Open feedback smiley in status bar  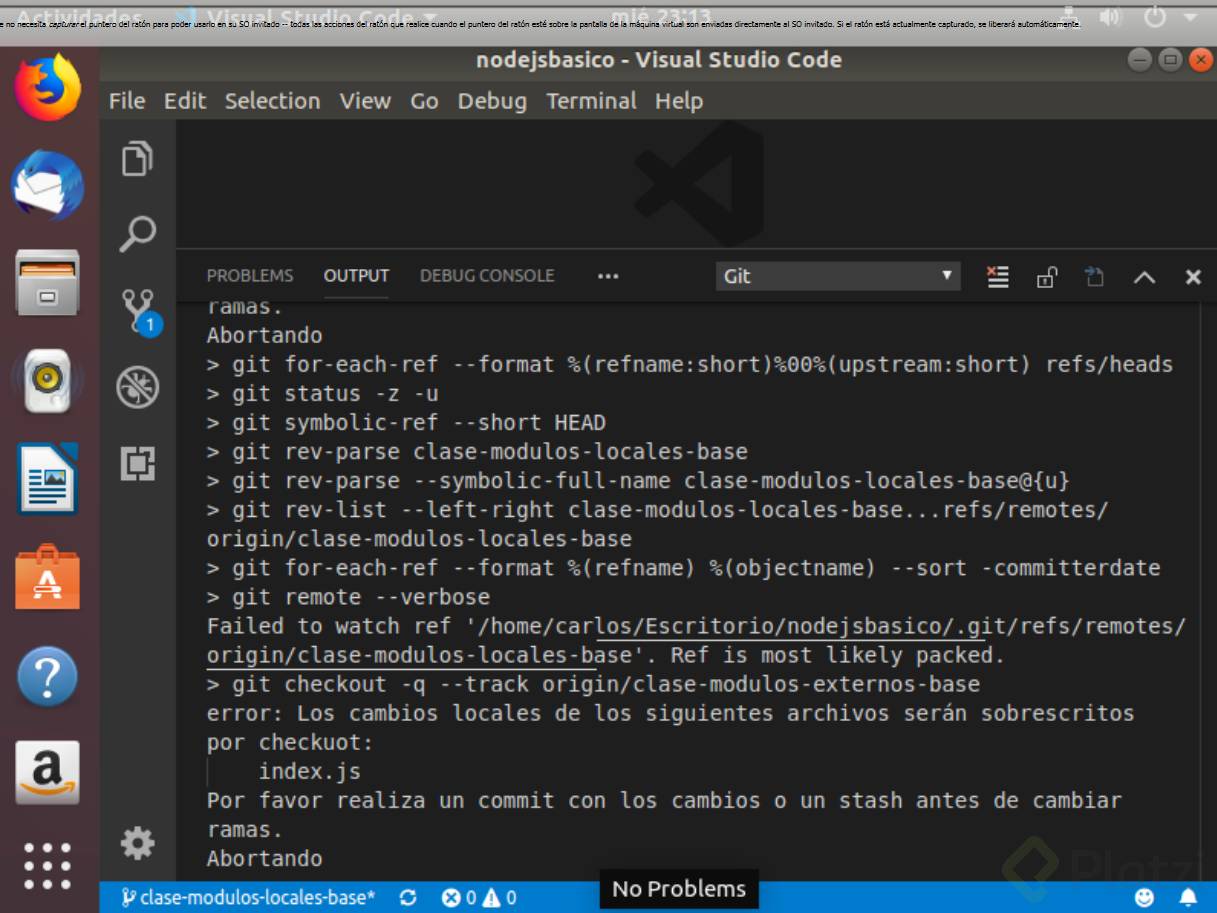point(1144,897)
